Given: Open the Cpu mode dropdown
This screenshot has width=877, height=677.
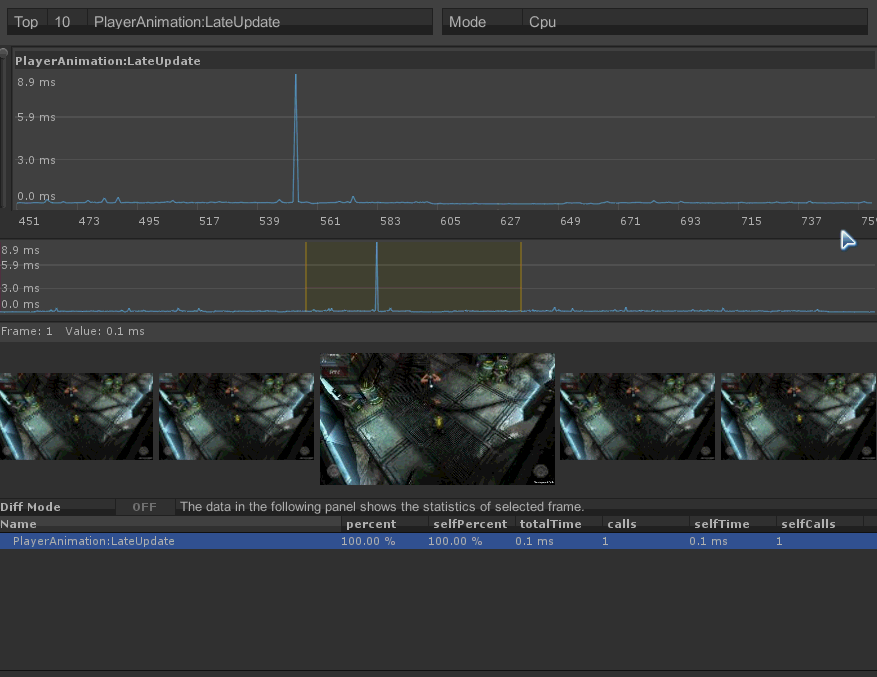Looking at the screenshot, I should click(x=695, y=22).
